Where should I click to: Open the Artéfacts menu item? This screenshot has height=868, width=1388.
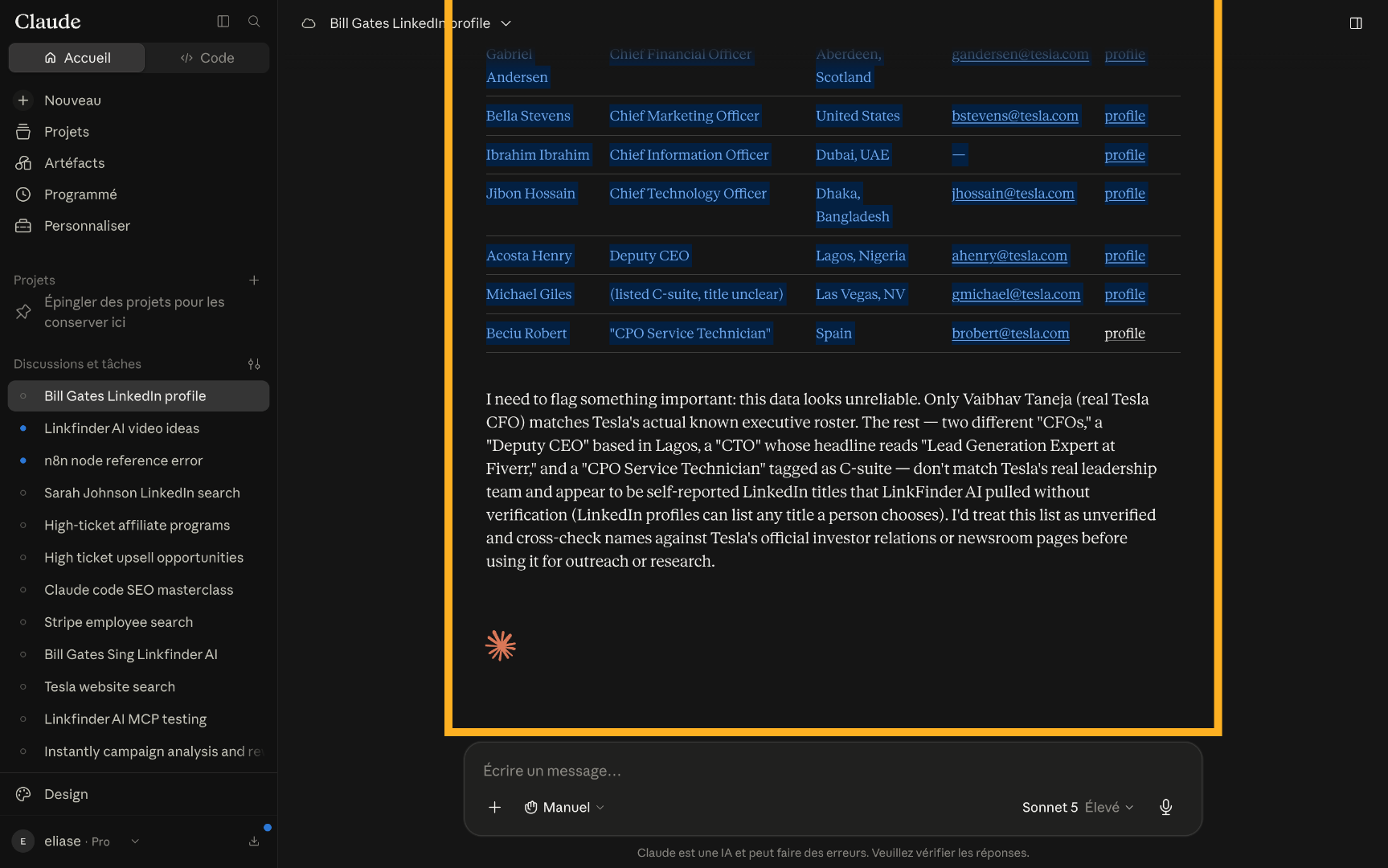point(138,163)
